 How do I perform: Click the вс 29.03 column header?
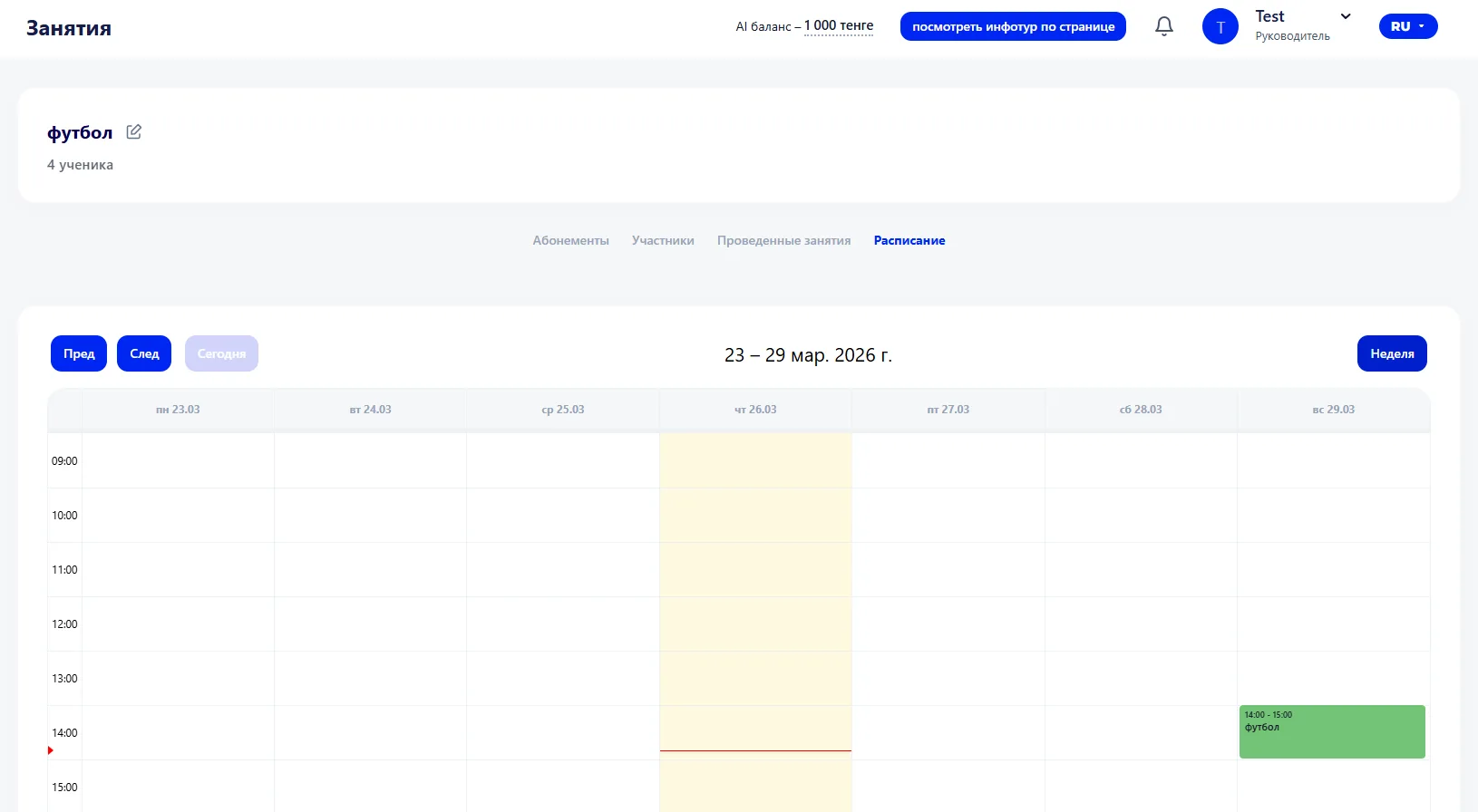1334,410
